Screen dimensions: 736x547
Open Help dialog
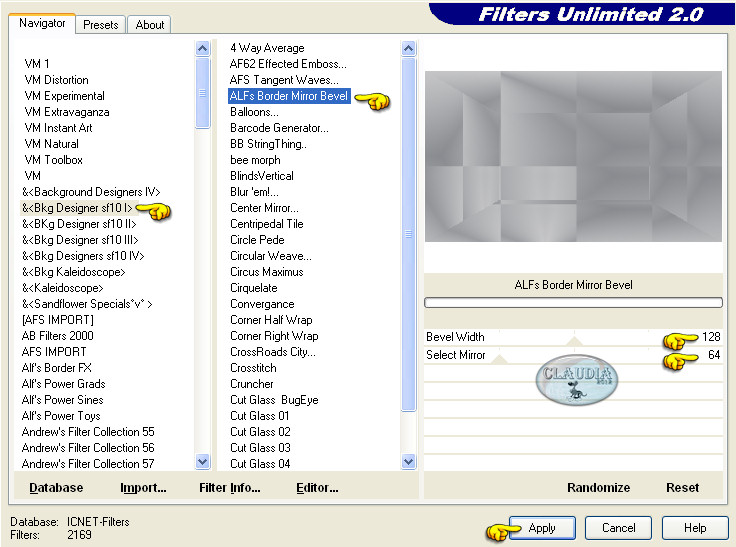(695, 528)
